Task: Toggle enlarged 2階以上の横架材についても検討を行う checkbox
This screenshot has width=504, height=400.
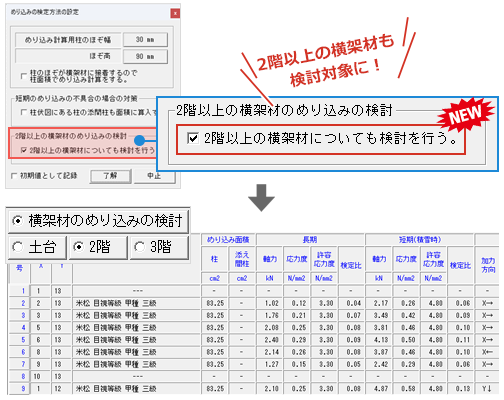Action: [x=193, y=138]
